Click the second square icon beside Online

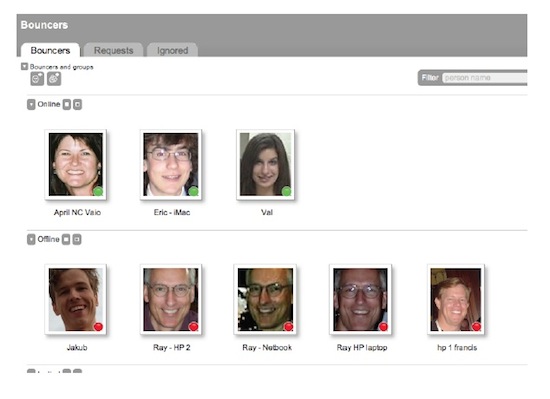click(x=78, y=104)
